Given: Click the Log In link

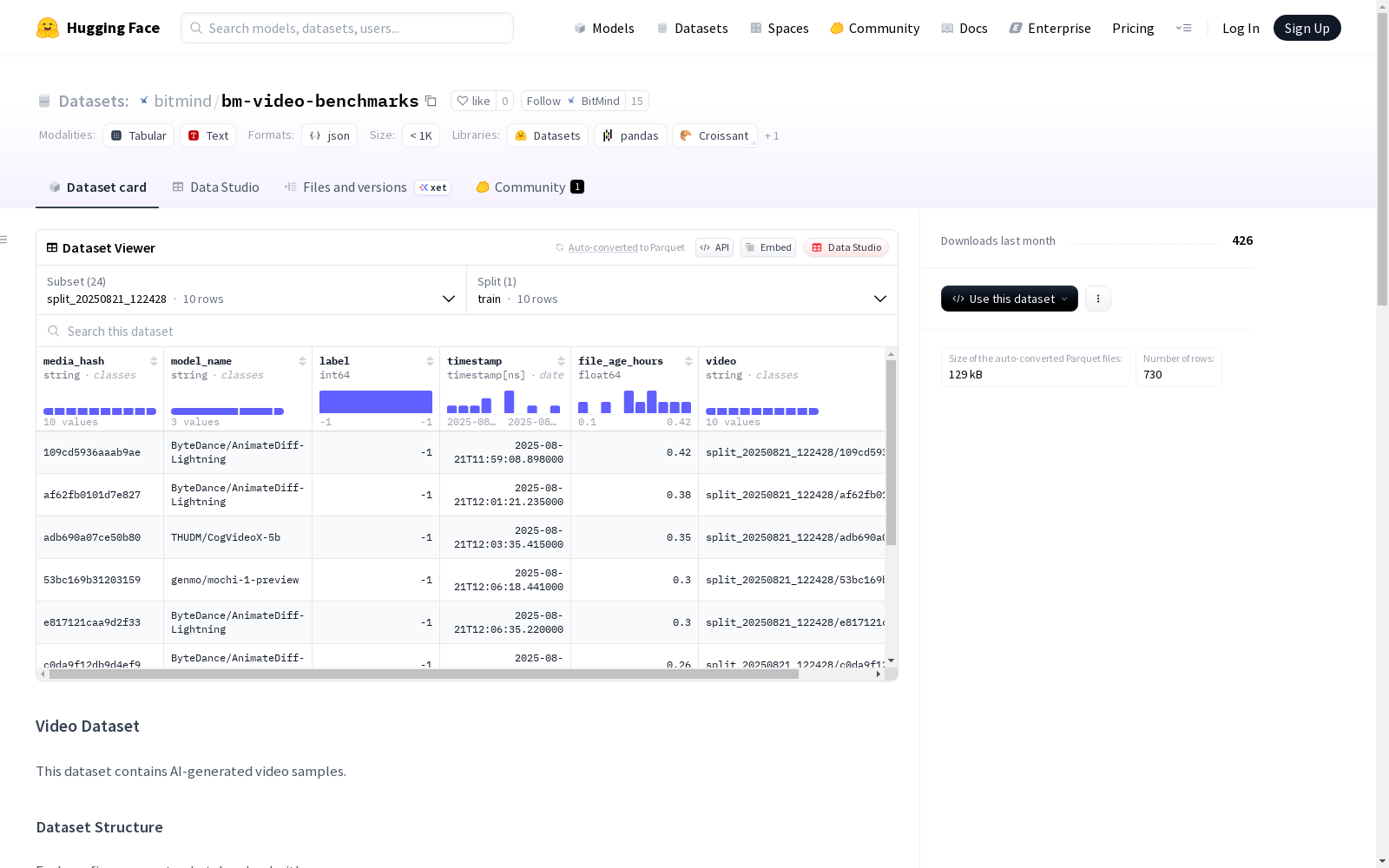Looking at the screenshot, I should (1241, 28).
